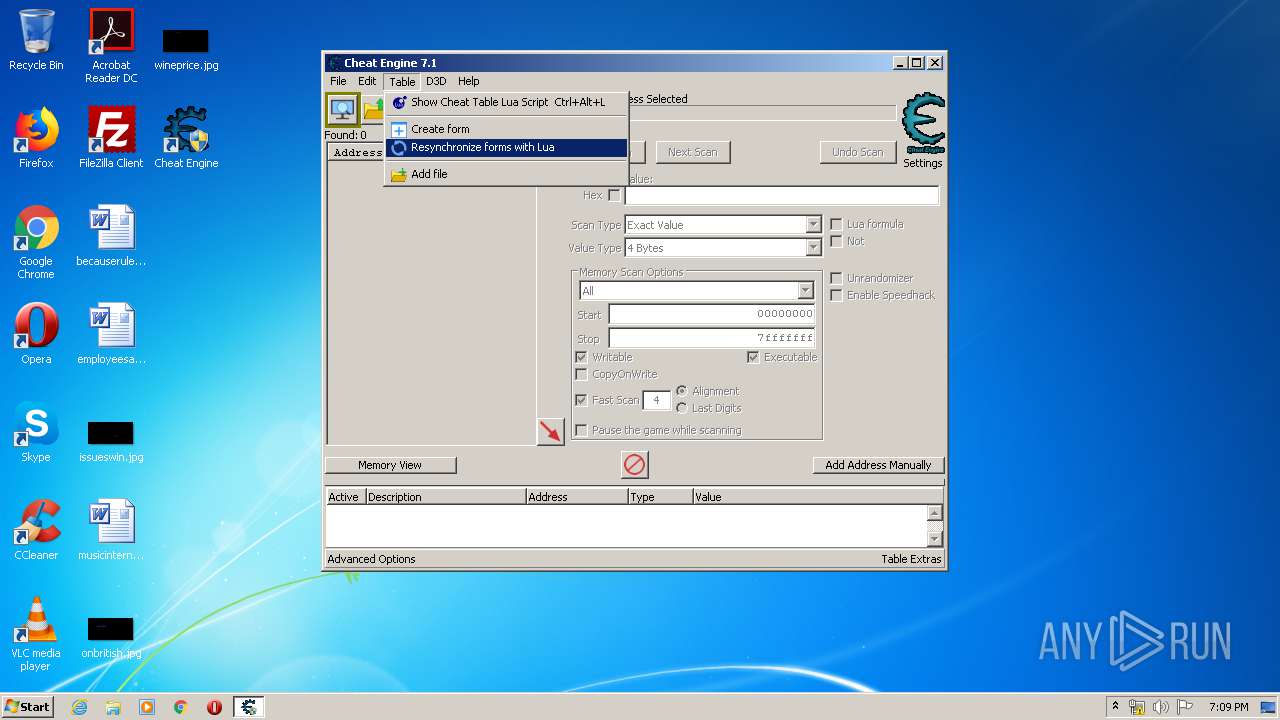Screen dimensions: 1280x720
Task: Click the Type column header
Action: (660, 497)
